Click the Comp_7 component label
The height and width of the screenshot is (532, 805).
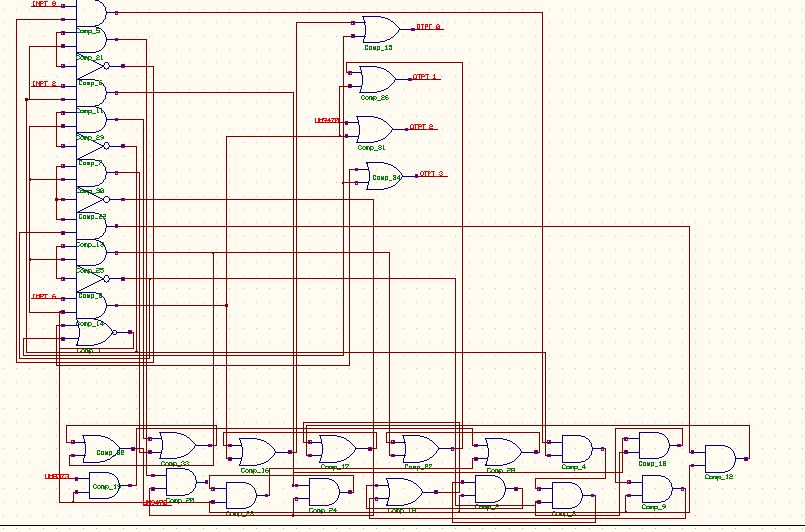point(88,163)
